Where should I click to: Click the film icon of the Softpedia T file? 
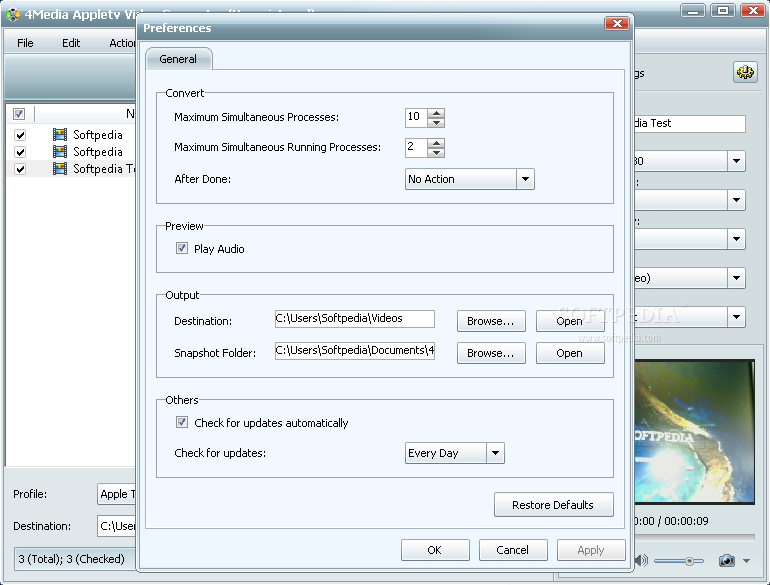pos(60,168)
